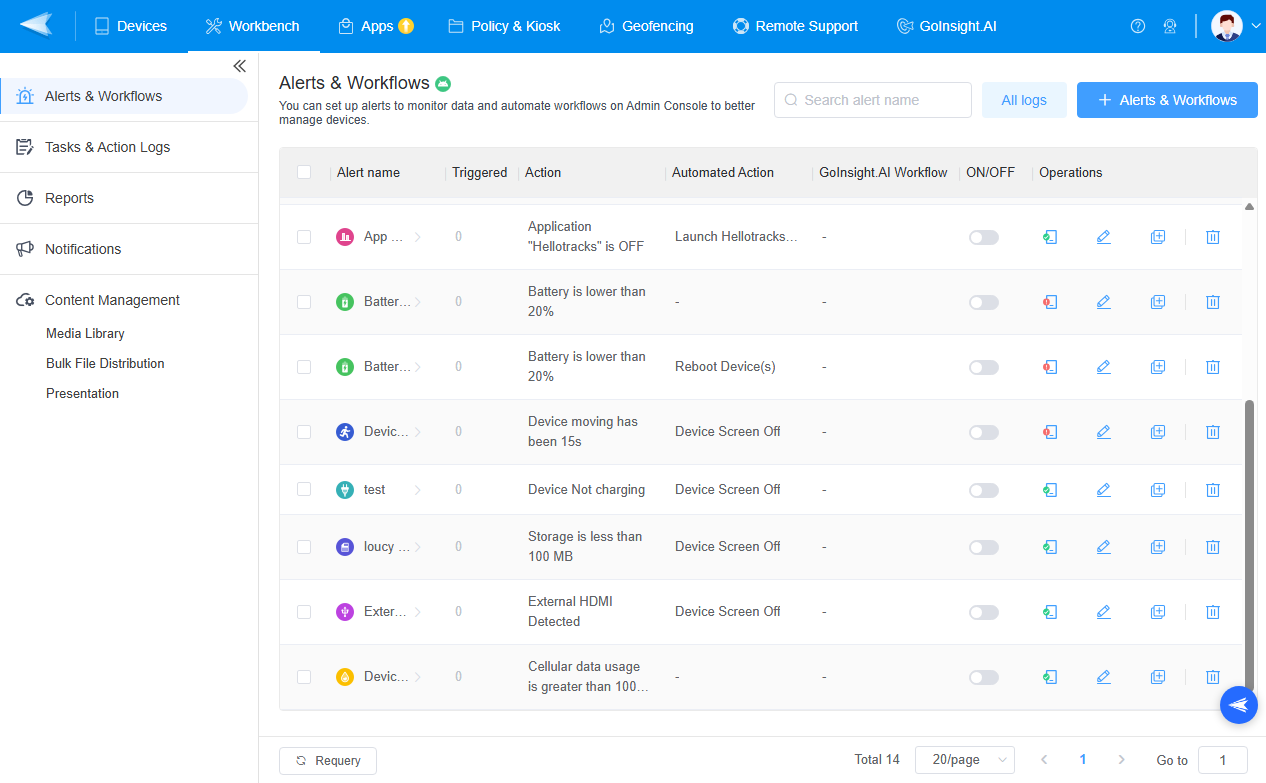Open device status icon for Device moving alert
The width and height of the screenshot is (1266, 783).
pyautogui.click(x=1050, y=432)
